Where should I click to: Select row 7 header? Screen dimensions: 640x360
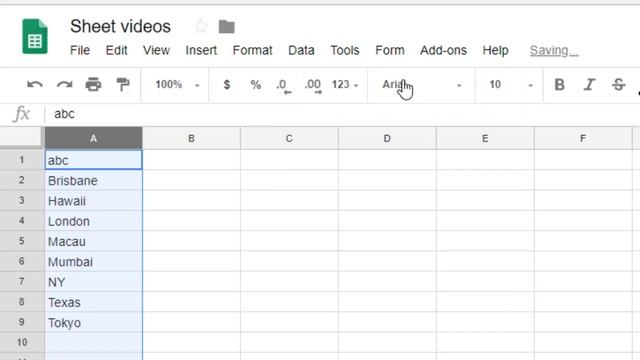point(22,282)
